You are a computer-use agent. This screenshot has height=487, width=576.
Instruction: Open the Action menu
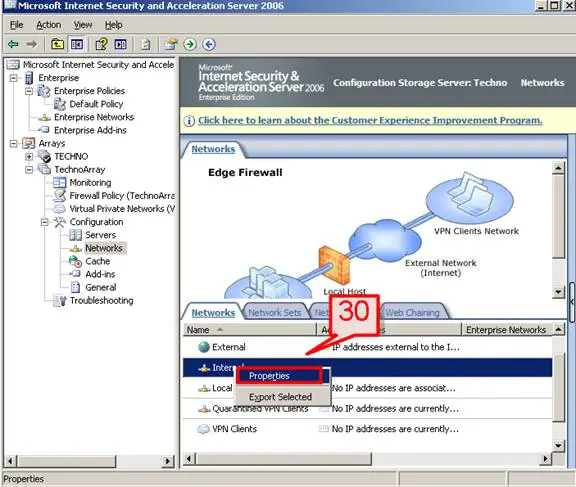point(48,25)
